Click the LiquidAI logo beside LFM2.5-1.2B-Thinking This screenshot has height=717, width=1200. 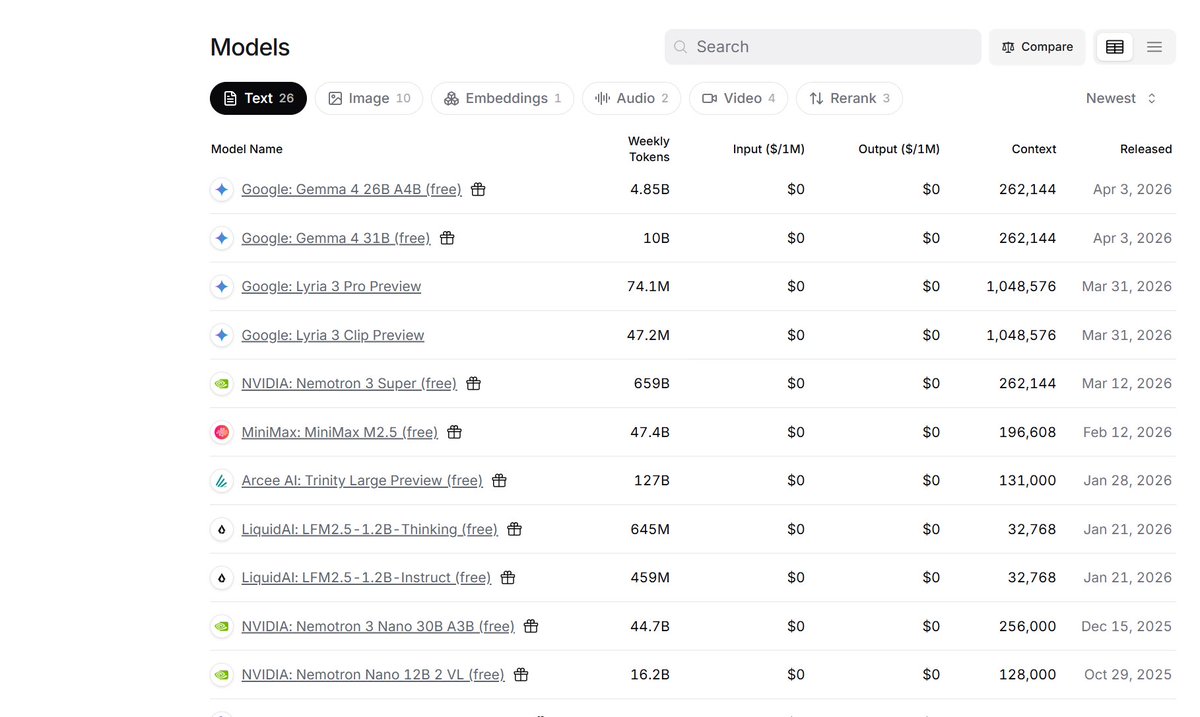pos(222,529)
